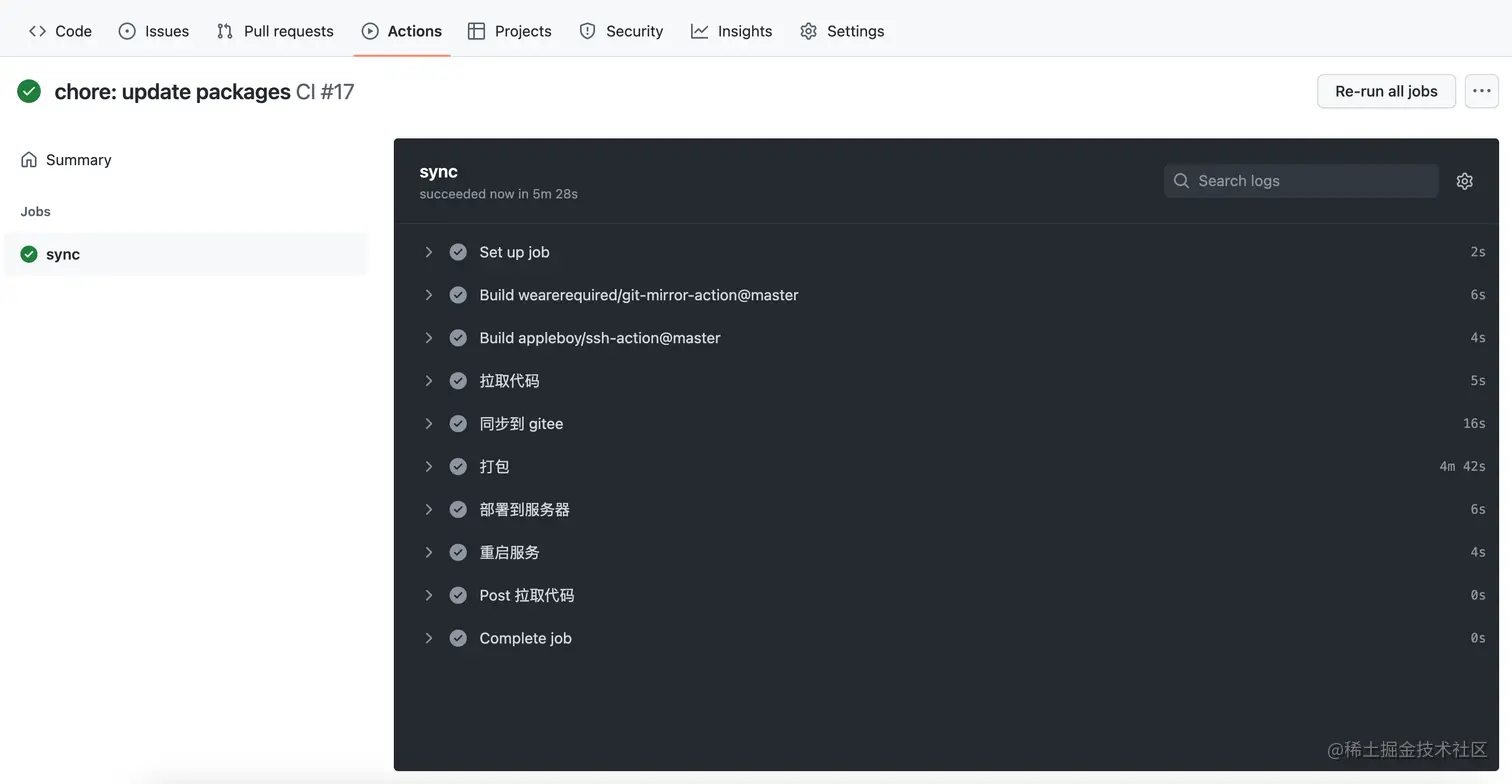Image resolution: width=1512 pixels, height=784 pixels.
Task: Click the Insights graph icon
Action: [700, 31]
